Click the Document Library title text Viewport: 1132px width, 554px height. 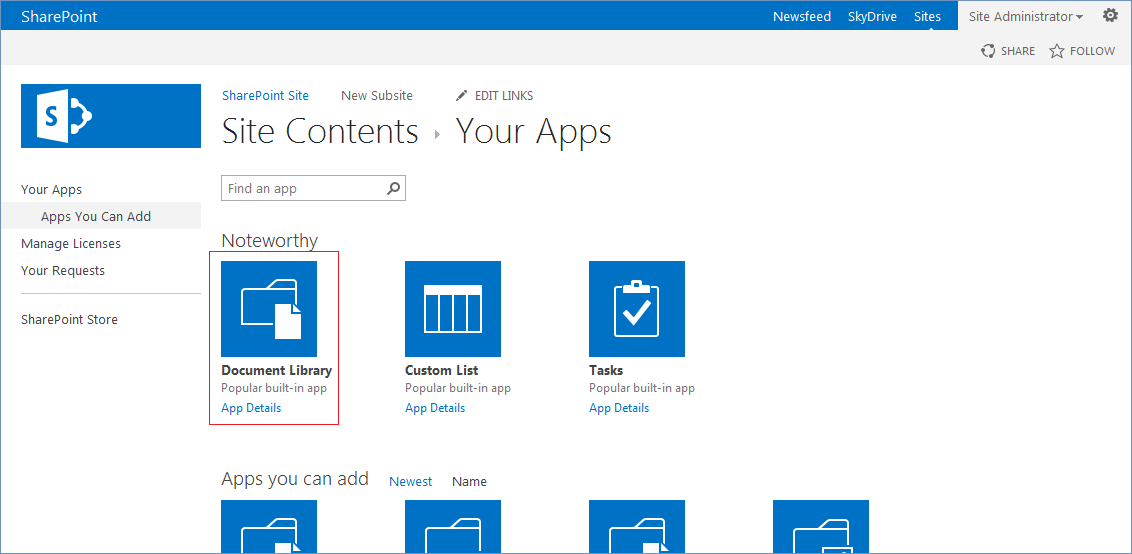coord(277,371)
